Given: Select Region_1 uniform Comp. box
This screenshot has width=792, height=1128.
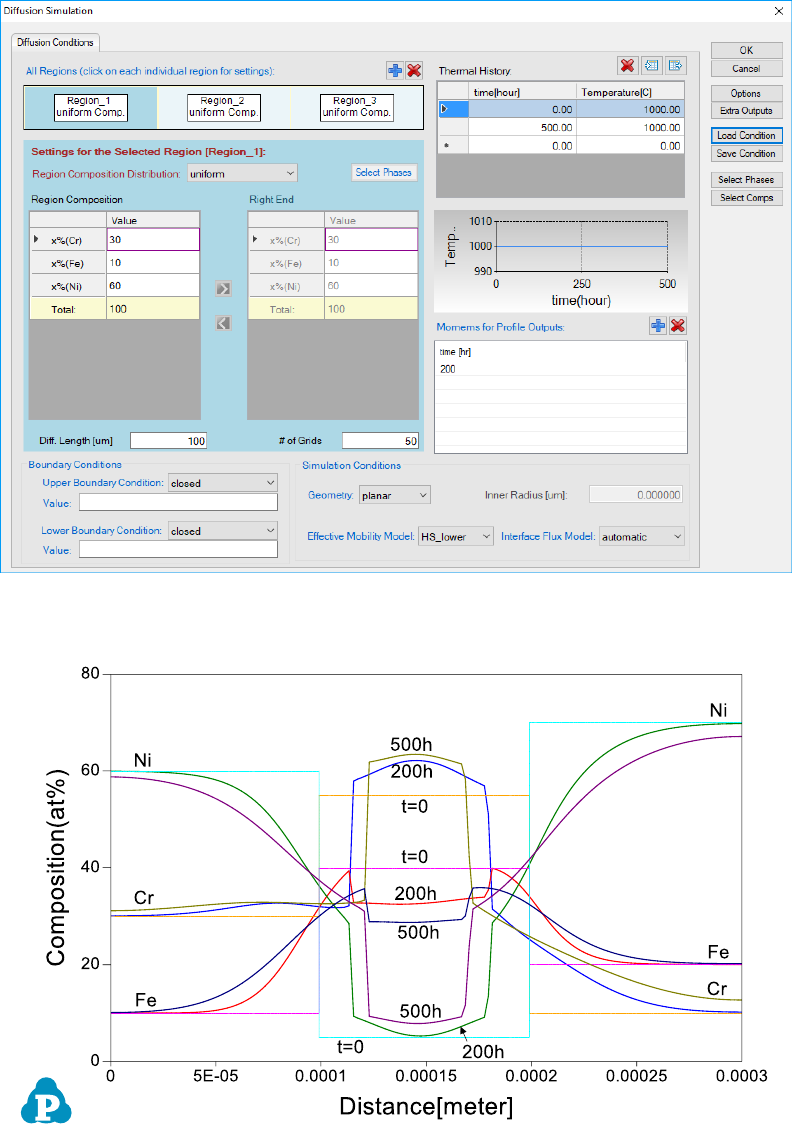Looking at the screenshot, I should pos(91,107).
